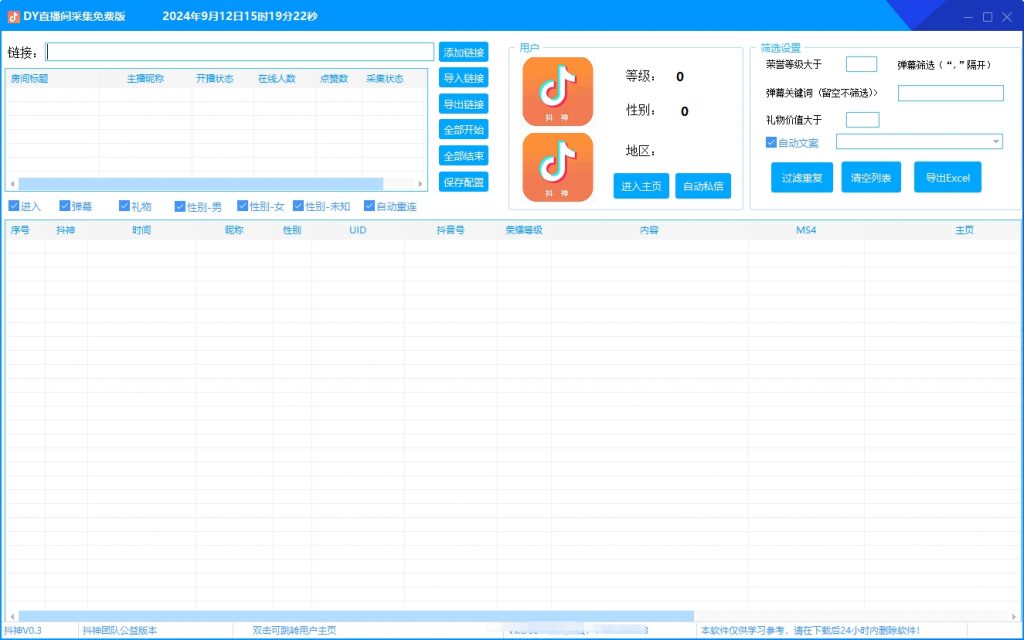Click the lower TikTok avatar image

click(x=557, y=166)
